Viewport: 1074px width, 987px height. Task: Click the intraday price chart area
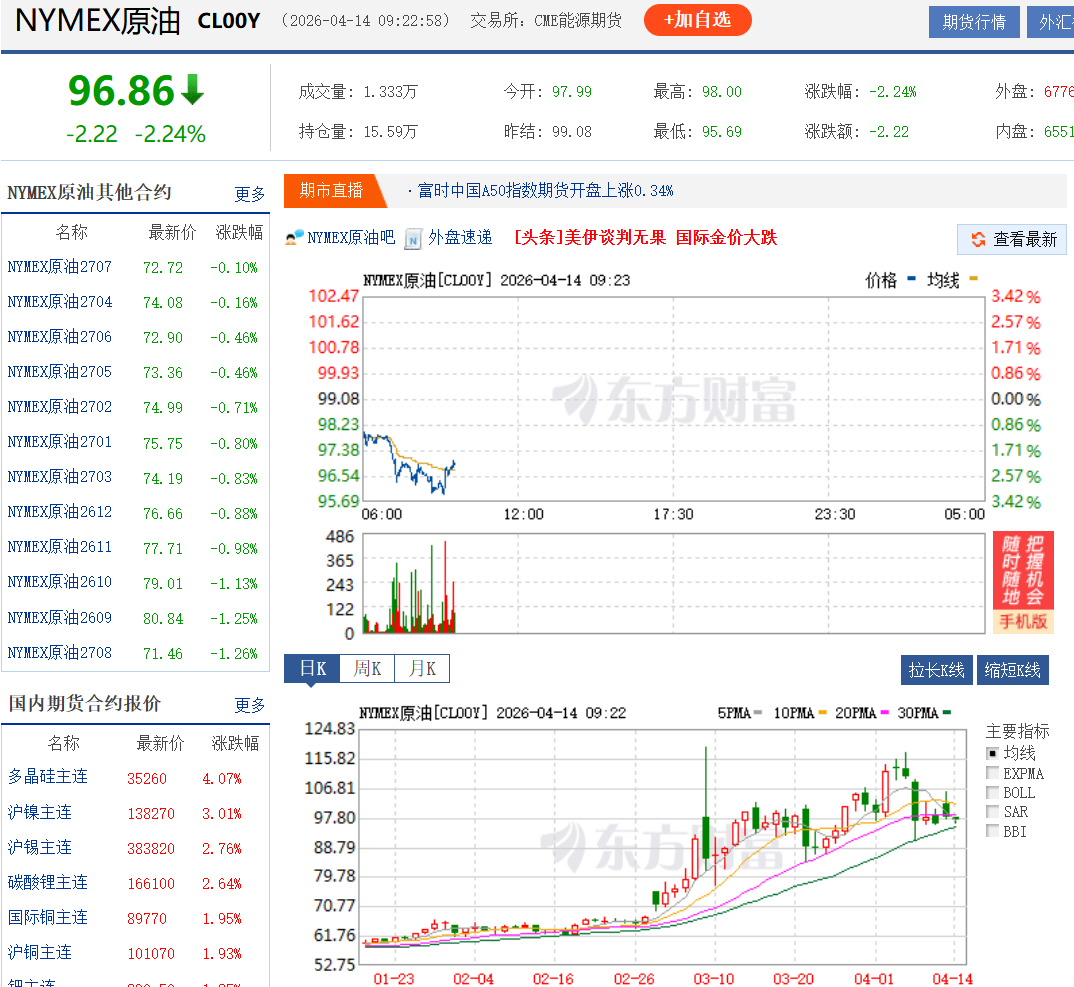click(x=673, y=399)
